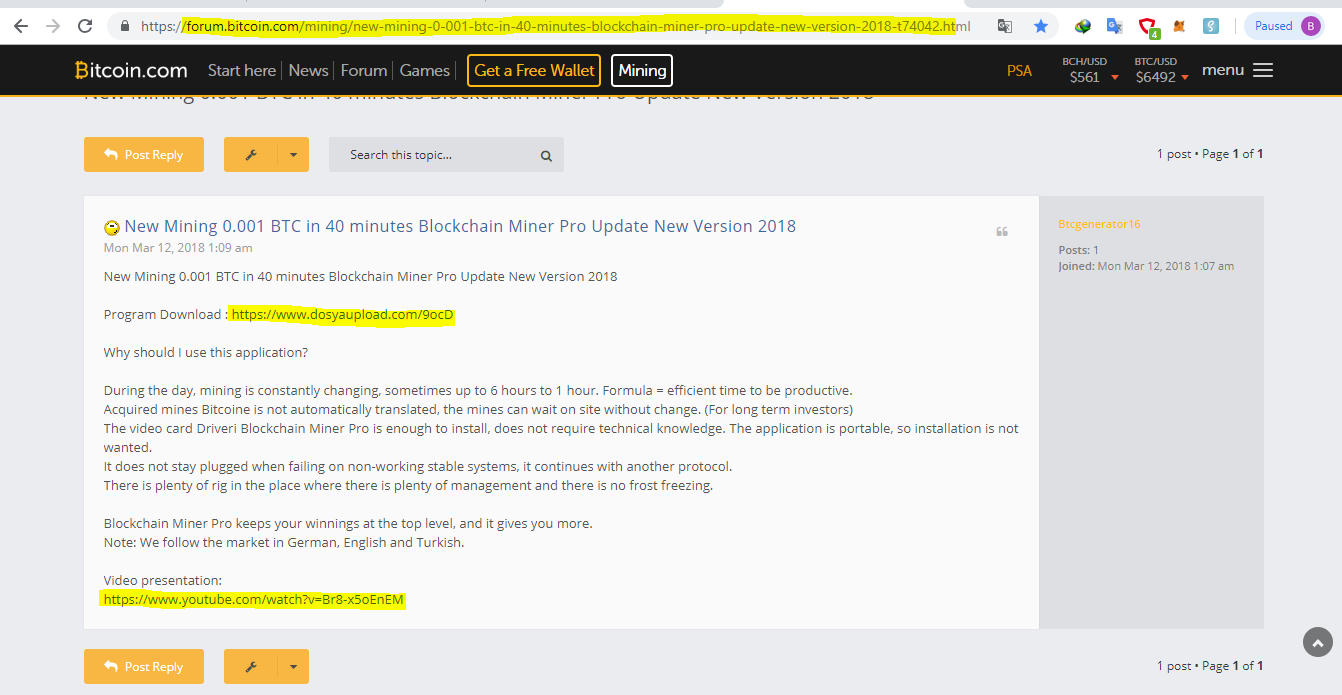1342x695 pixels.
Task: Open the MetaMask fox extension icon
Action: click(x=1179, y=27)
